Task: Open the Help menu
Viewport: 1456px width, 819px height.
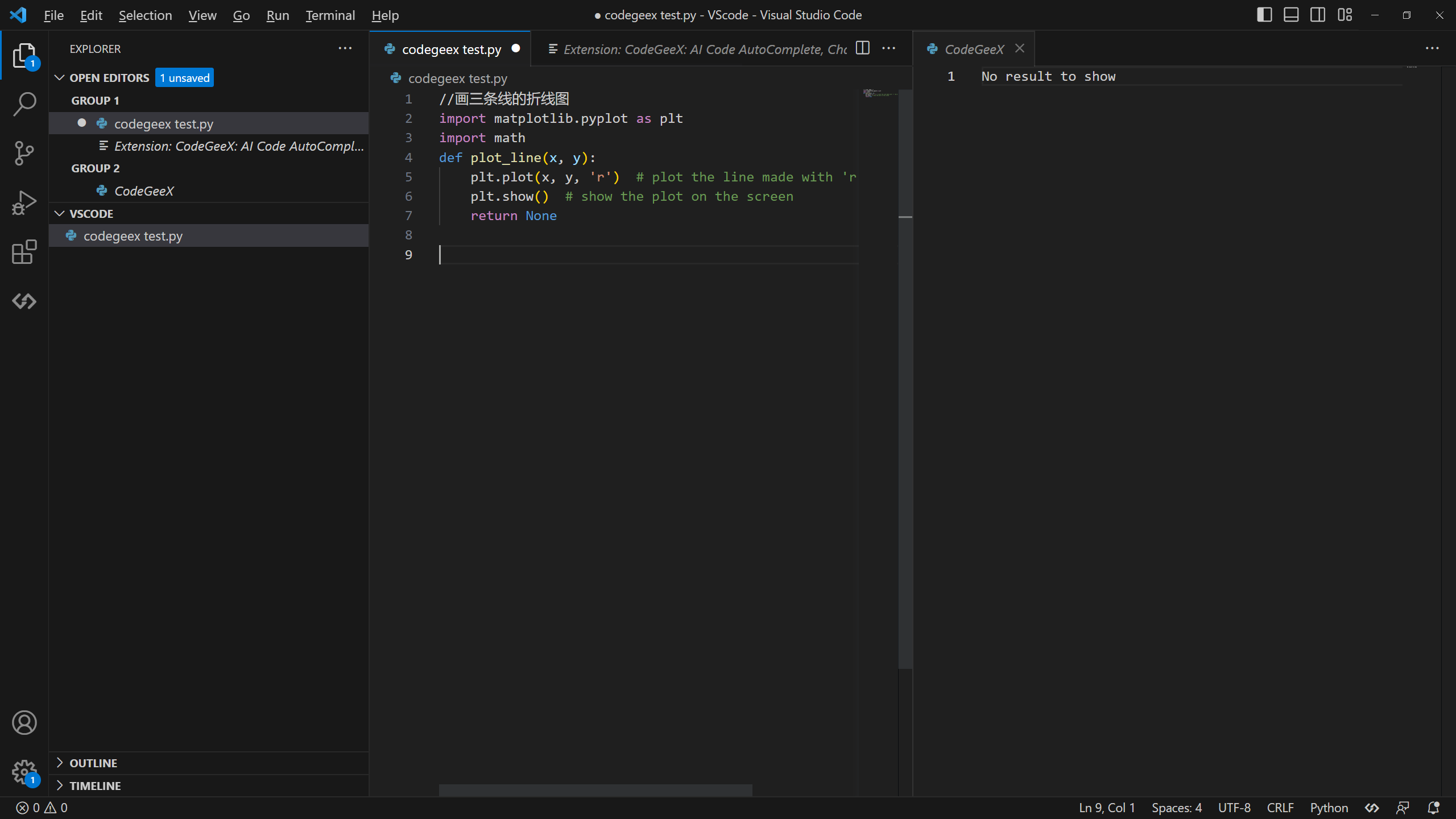Action: pyautogui.click(x=385, y=15)
